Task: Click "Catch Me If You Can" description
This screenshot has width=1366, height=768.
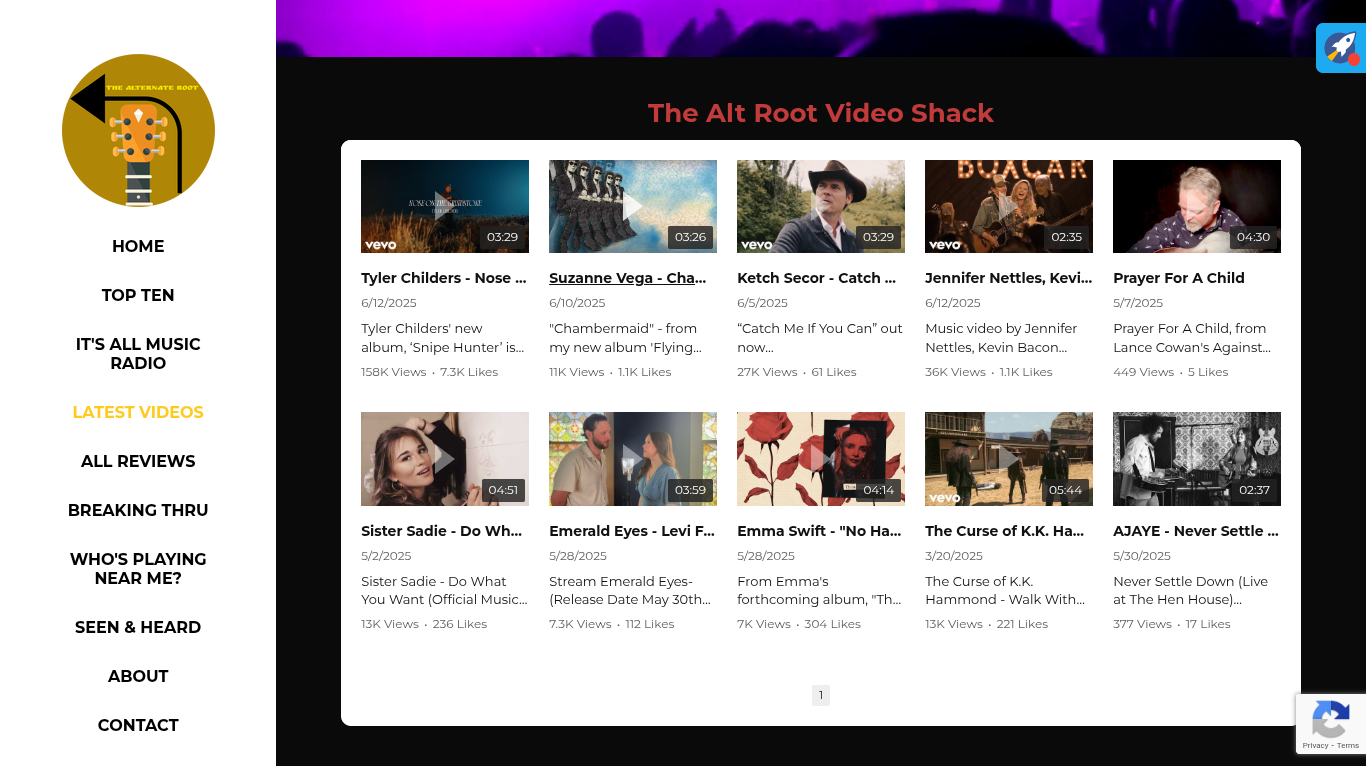Action: [820, 338]
